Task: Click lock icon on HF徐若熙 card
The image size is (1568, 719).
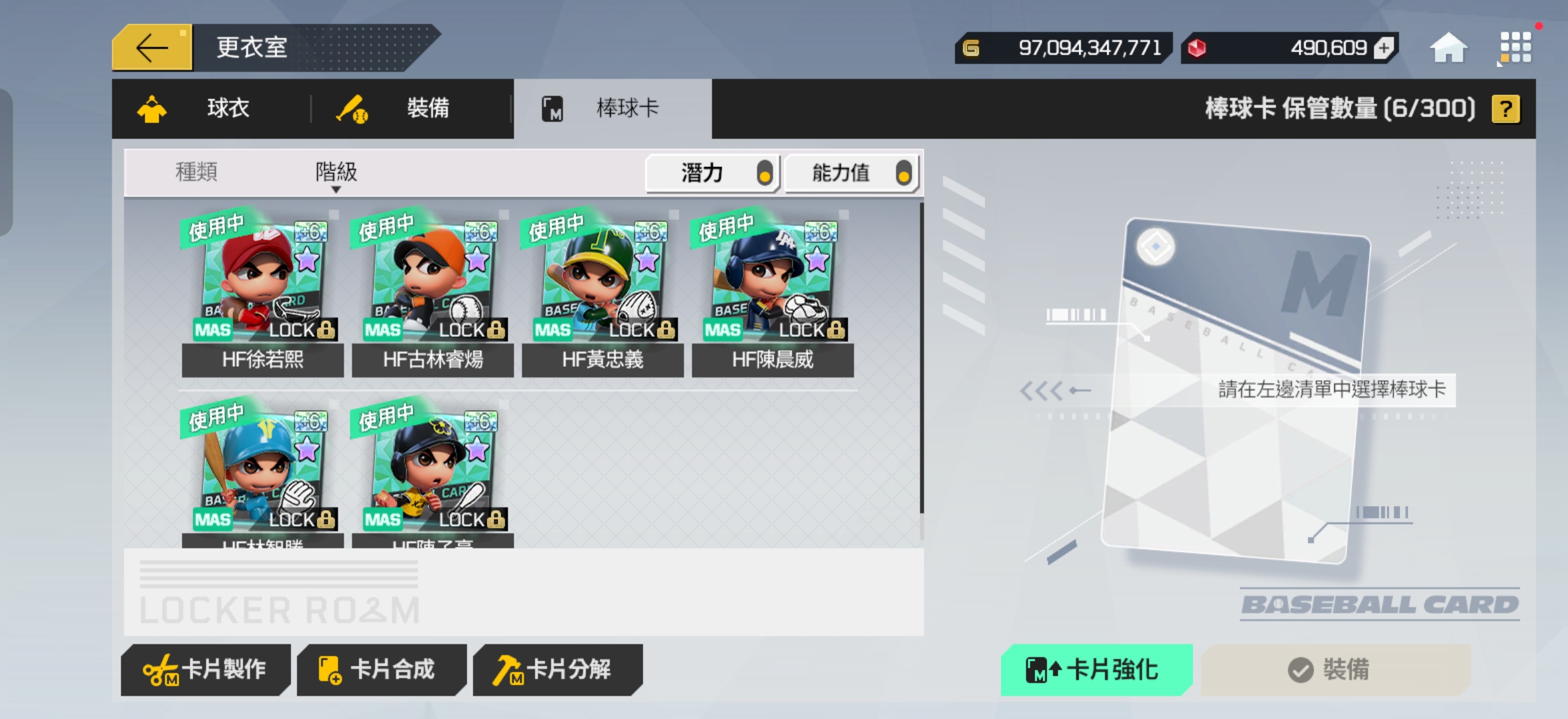Action: (326, 330)
